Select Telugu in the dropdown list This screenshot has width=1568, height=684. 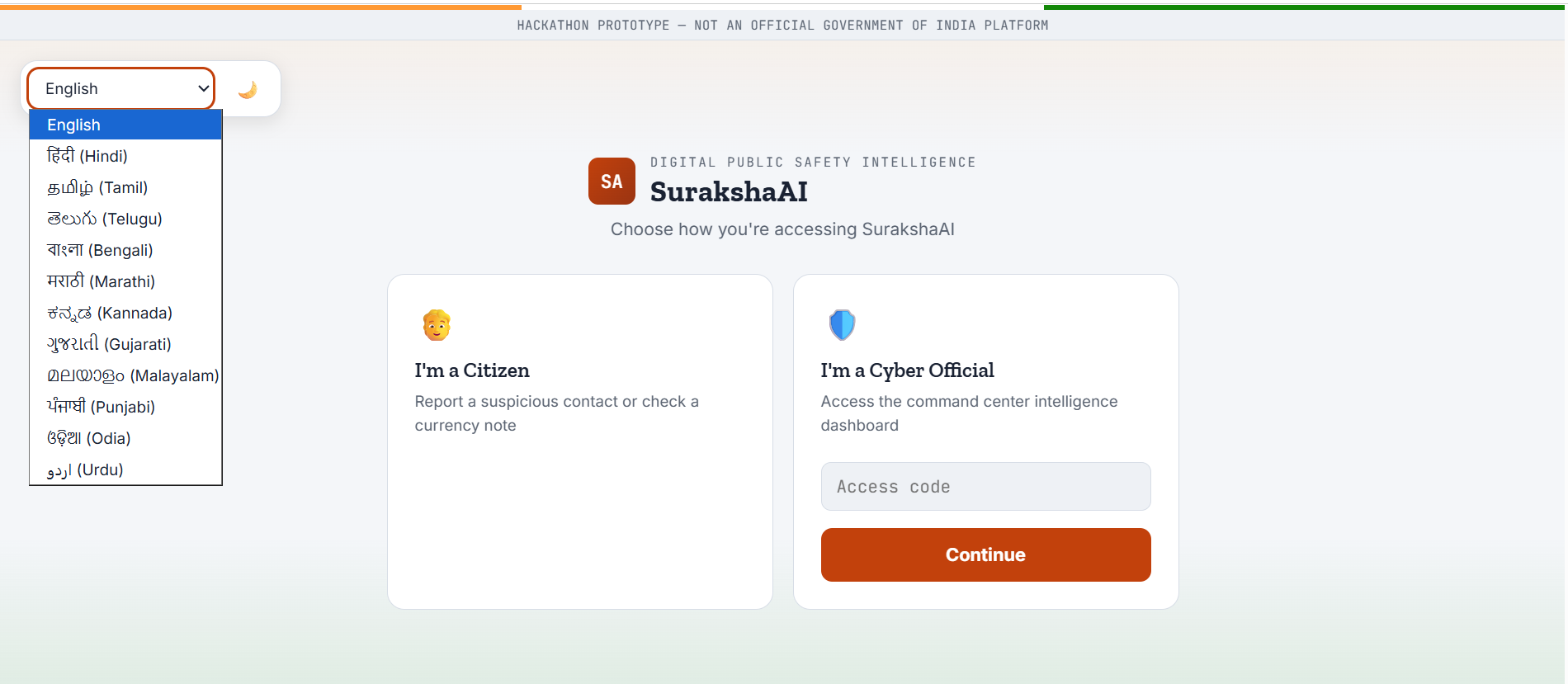[125, 219]
